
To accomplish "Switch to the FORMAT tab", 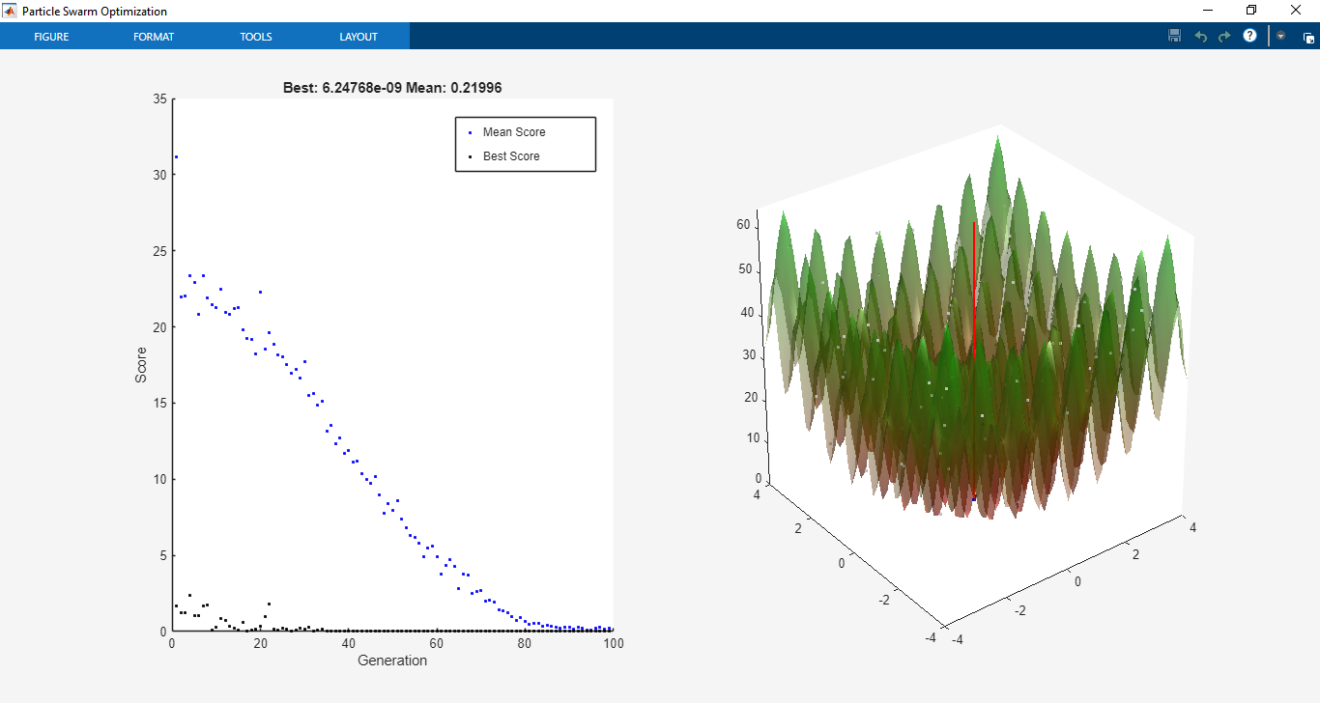I will [153, 36].
